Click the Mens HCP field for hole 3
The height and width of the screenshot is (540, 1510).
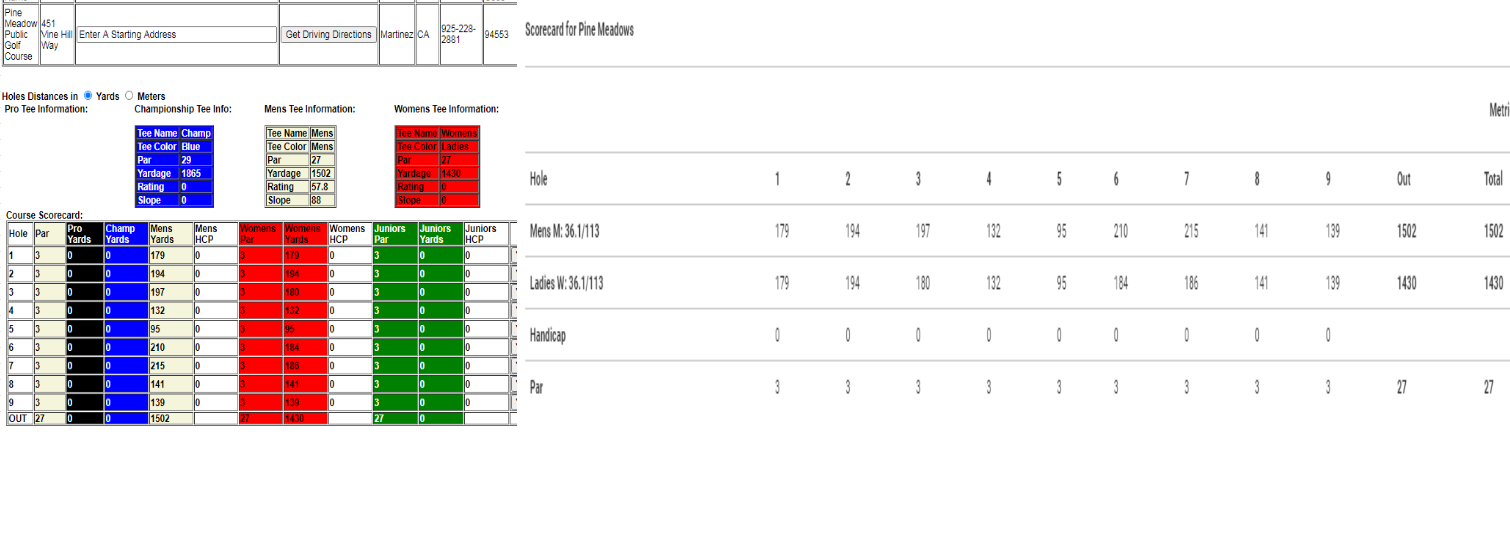point(214,292)
